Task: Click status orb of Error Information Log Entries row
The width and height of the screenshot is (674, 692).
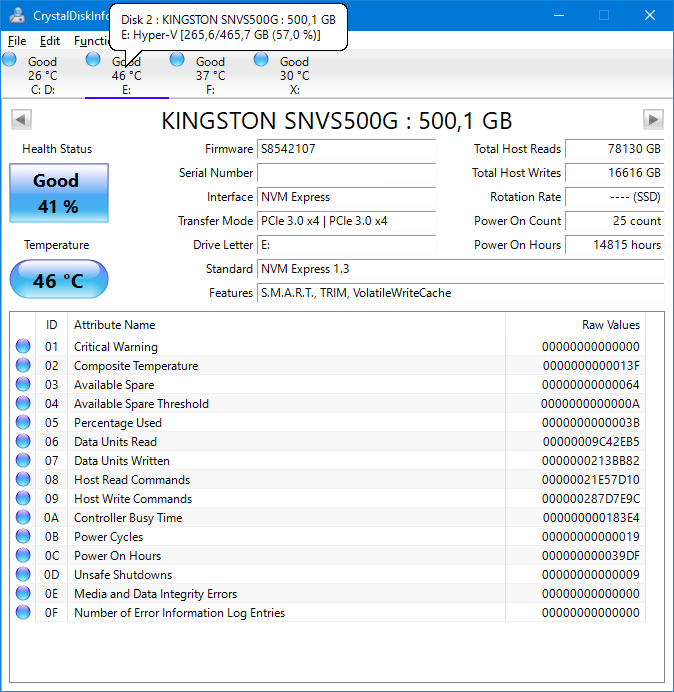Action: tap(23, 612)
